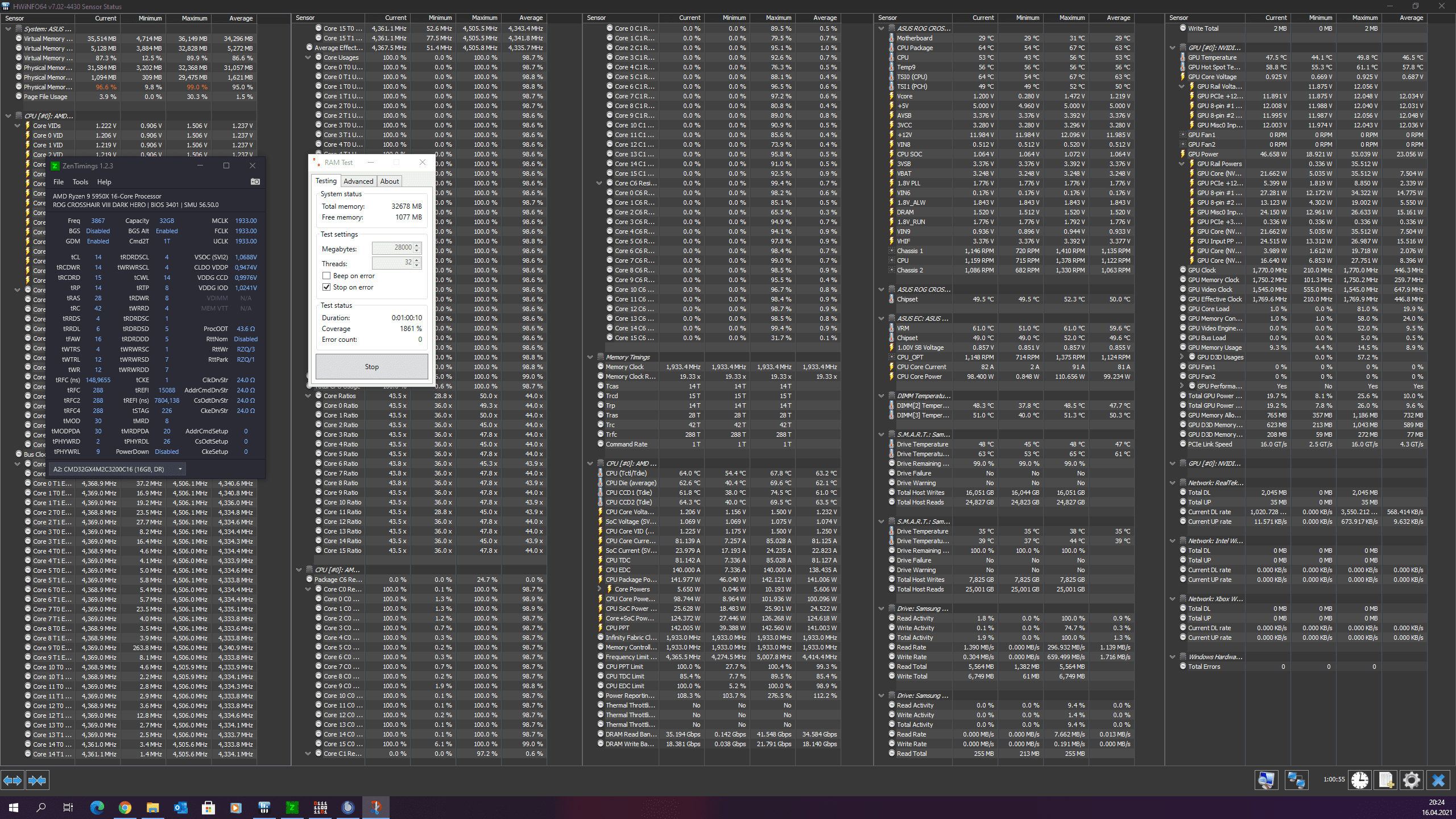Screen dimensions: 1456x819
Task: Open taskbar search magnifier
Action: (41, 807)
